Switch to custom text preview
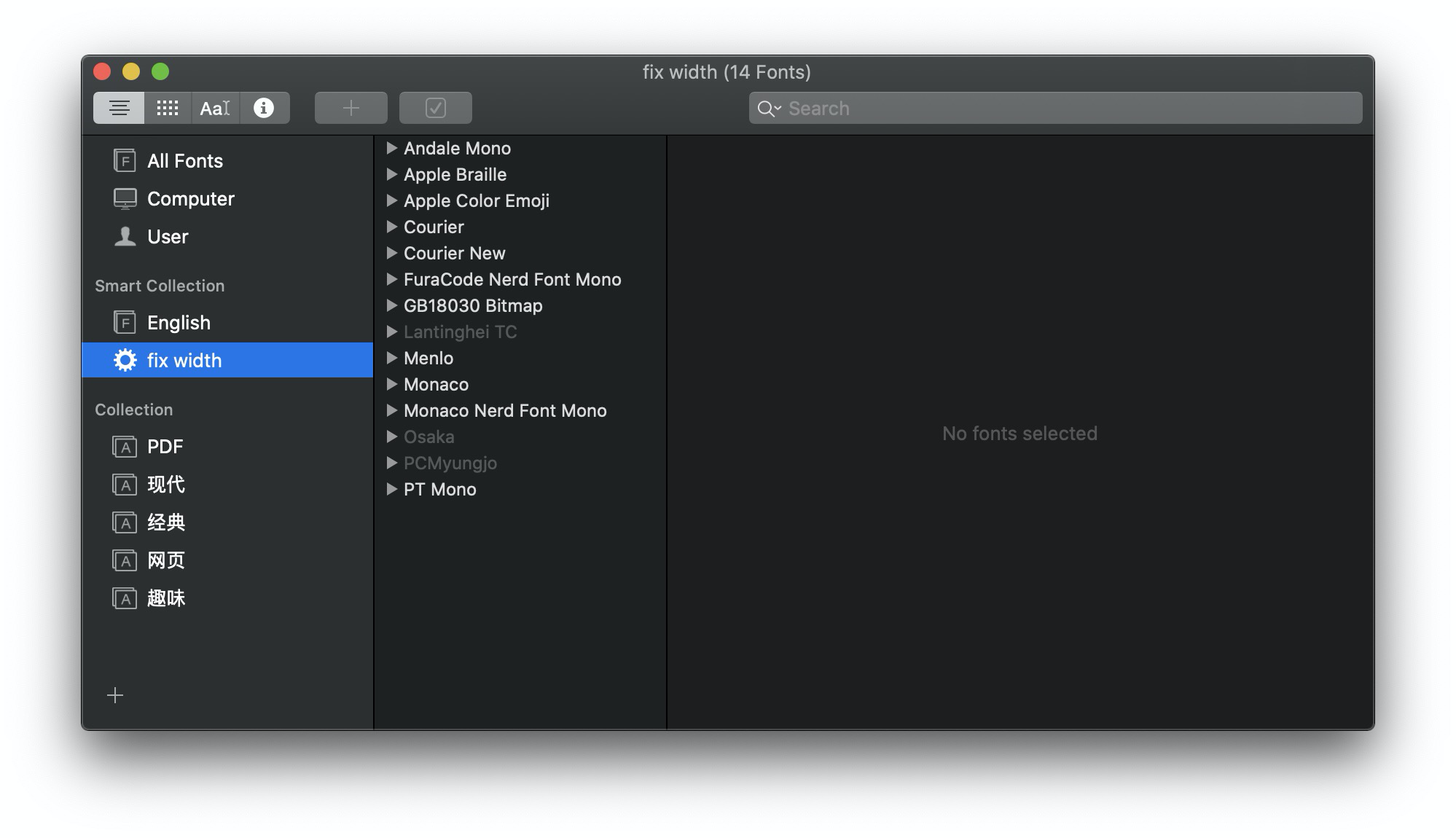This screenshot has height=838, width=1456. (215, 108)
